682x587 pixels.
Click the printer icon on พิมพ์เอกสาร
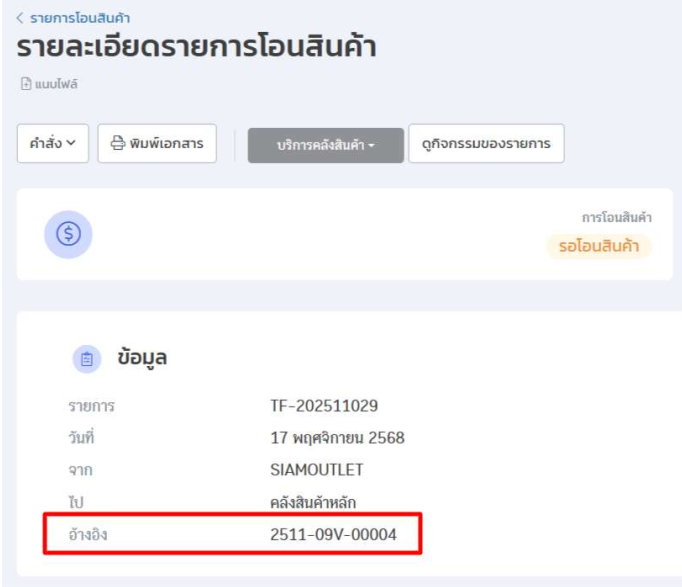117,144
